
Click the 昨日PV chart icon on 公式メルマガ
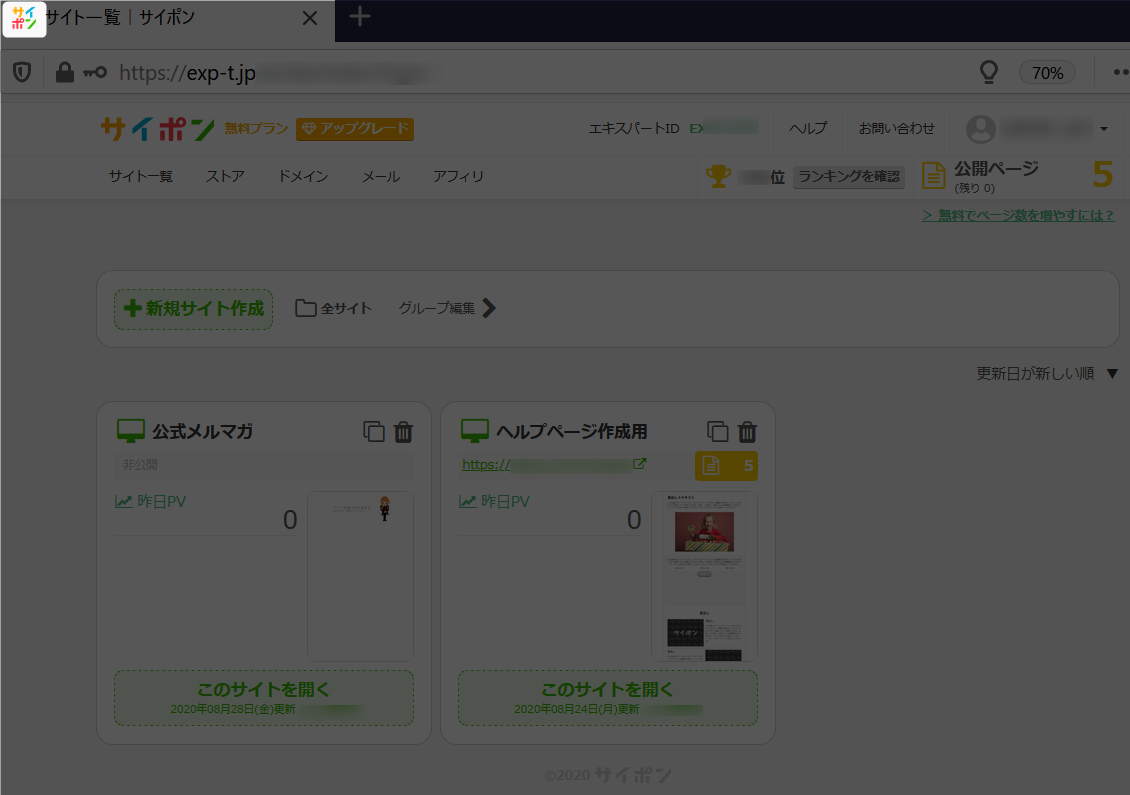(124, 501)
